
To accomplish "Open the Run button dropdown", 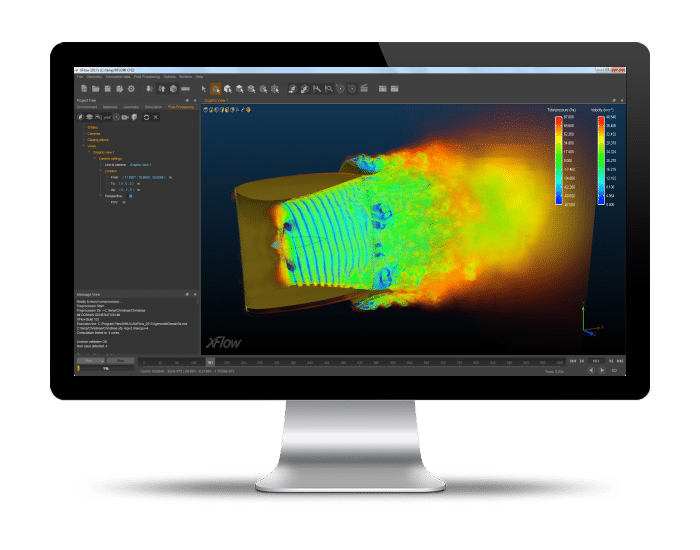I will pyautogui.click(x=102, y=361).
